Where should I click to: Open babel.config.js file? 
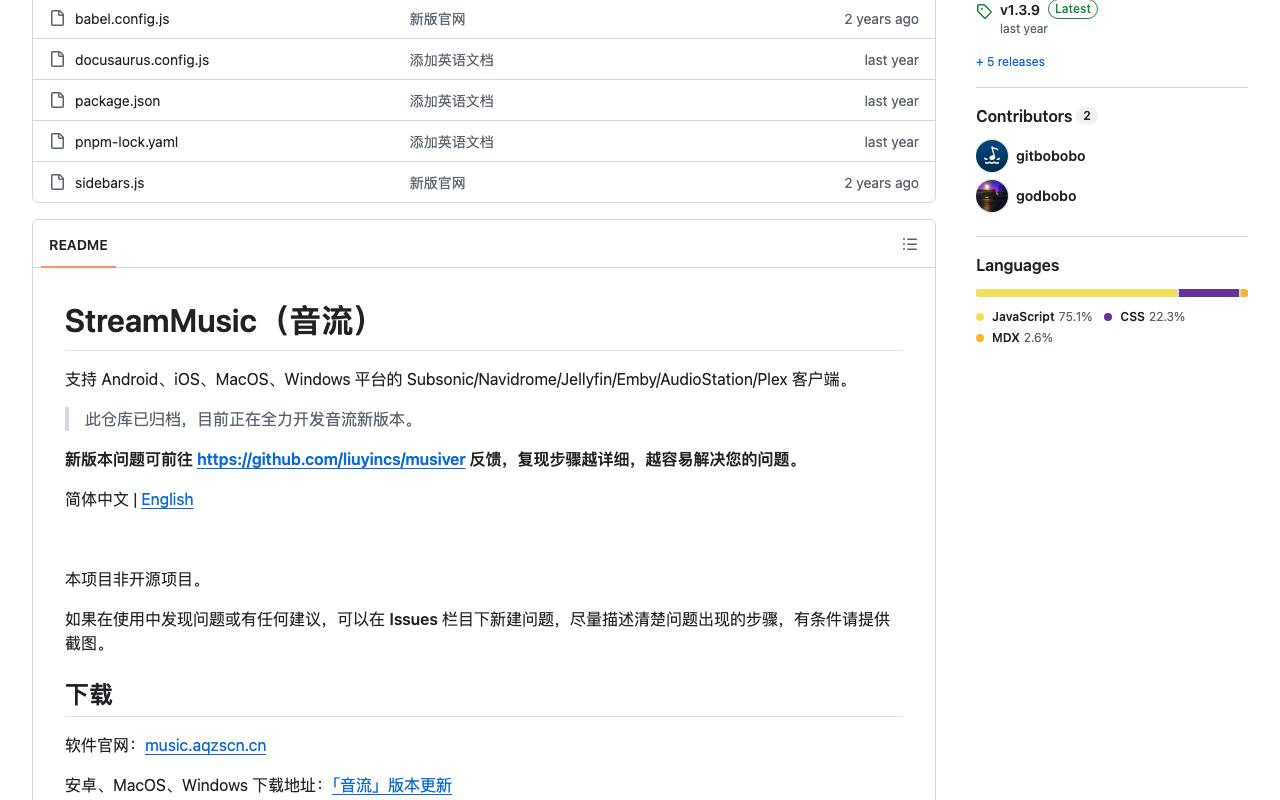[122, 19]
